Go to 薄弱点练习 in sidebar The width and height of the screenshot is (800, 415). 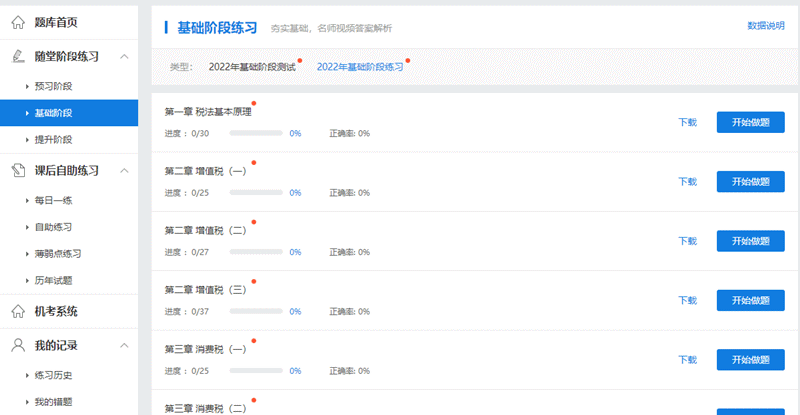(57, 254)
